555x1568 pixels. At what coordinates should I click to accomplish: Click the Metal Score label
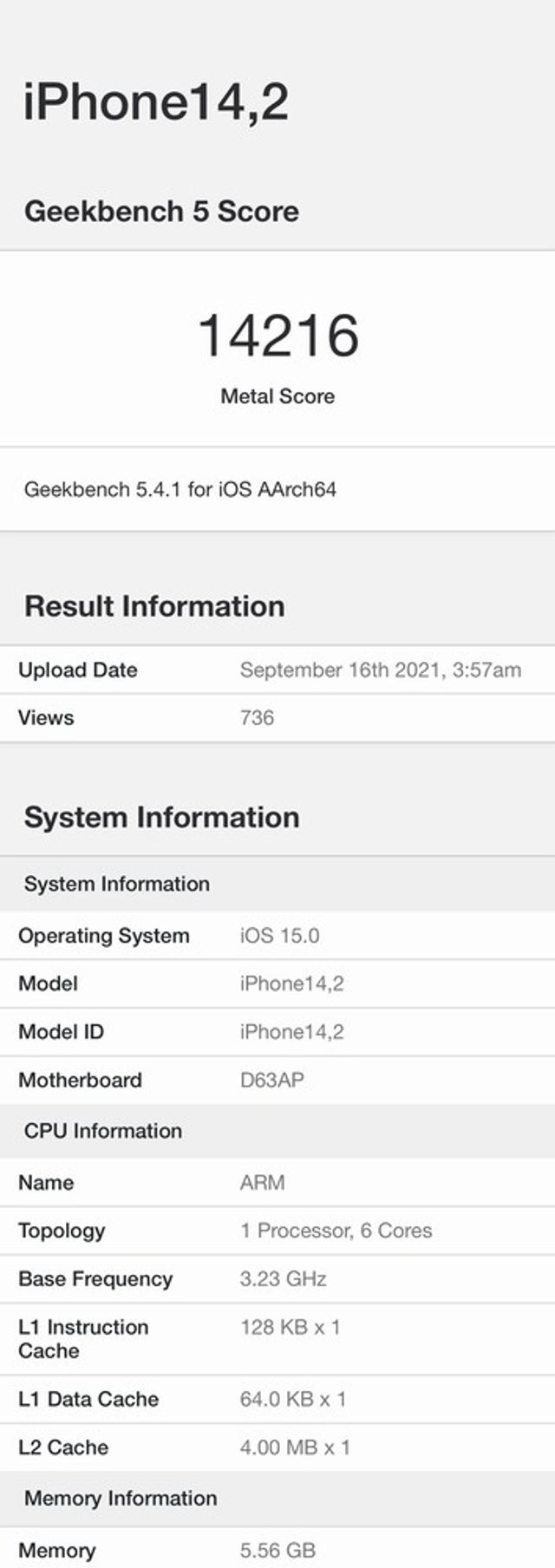[277, 396]
